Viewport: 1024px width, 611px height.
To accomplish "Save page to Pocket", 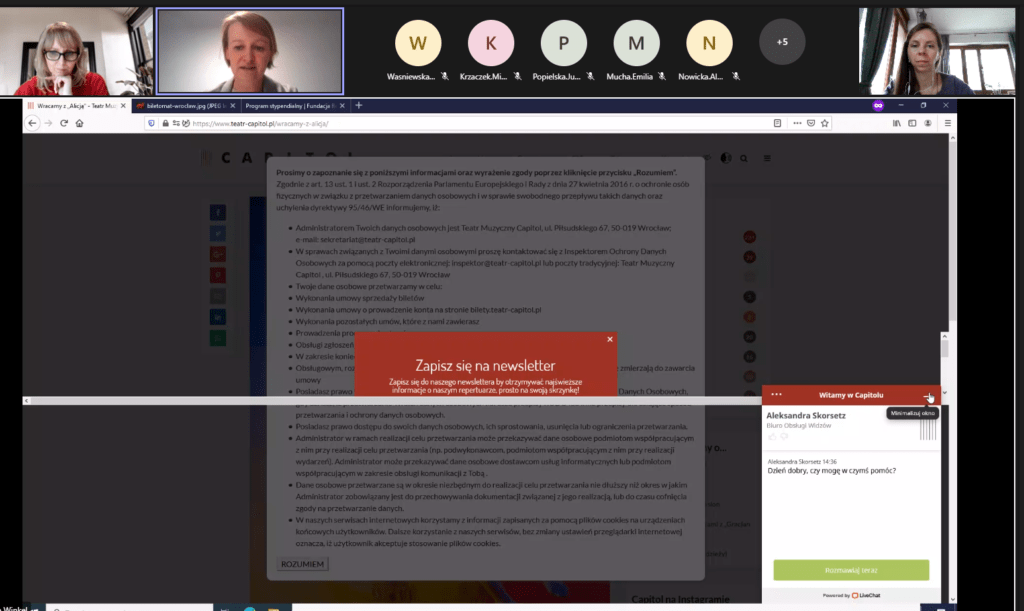I will tap(811, 123).
